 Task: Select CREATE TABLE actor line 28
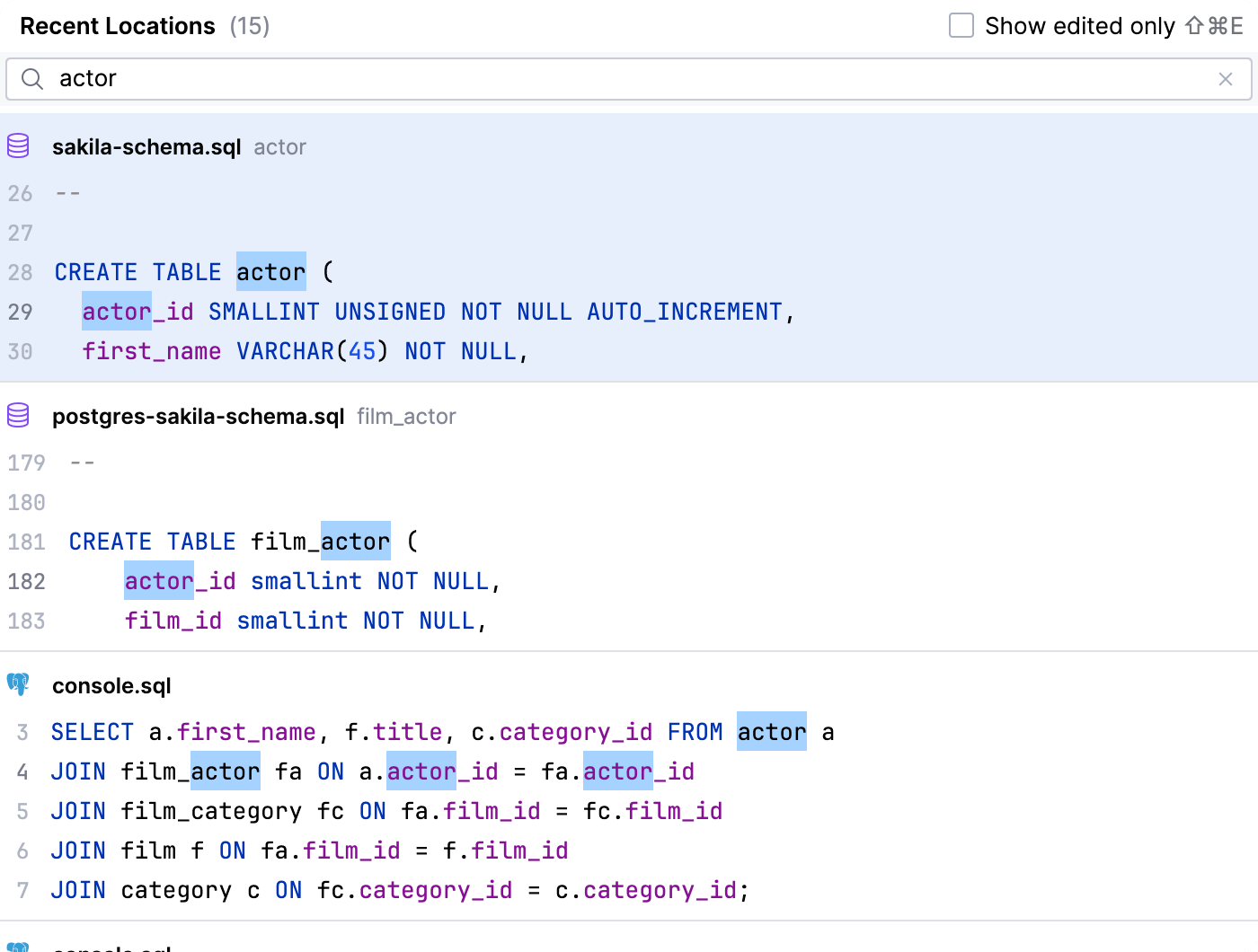point(194,272)
